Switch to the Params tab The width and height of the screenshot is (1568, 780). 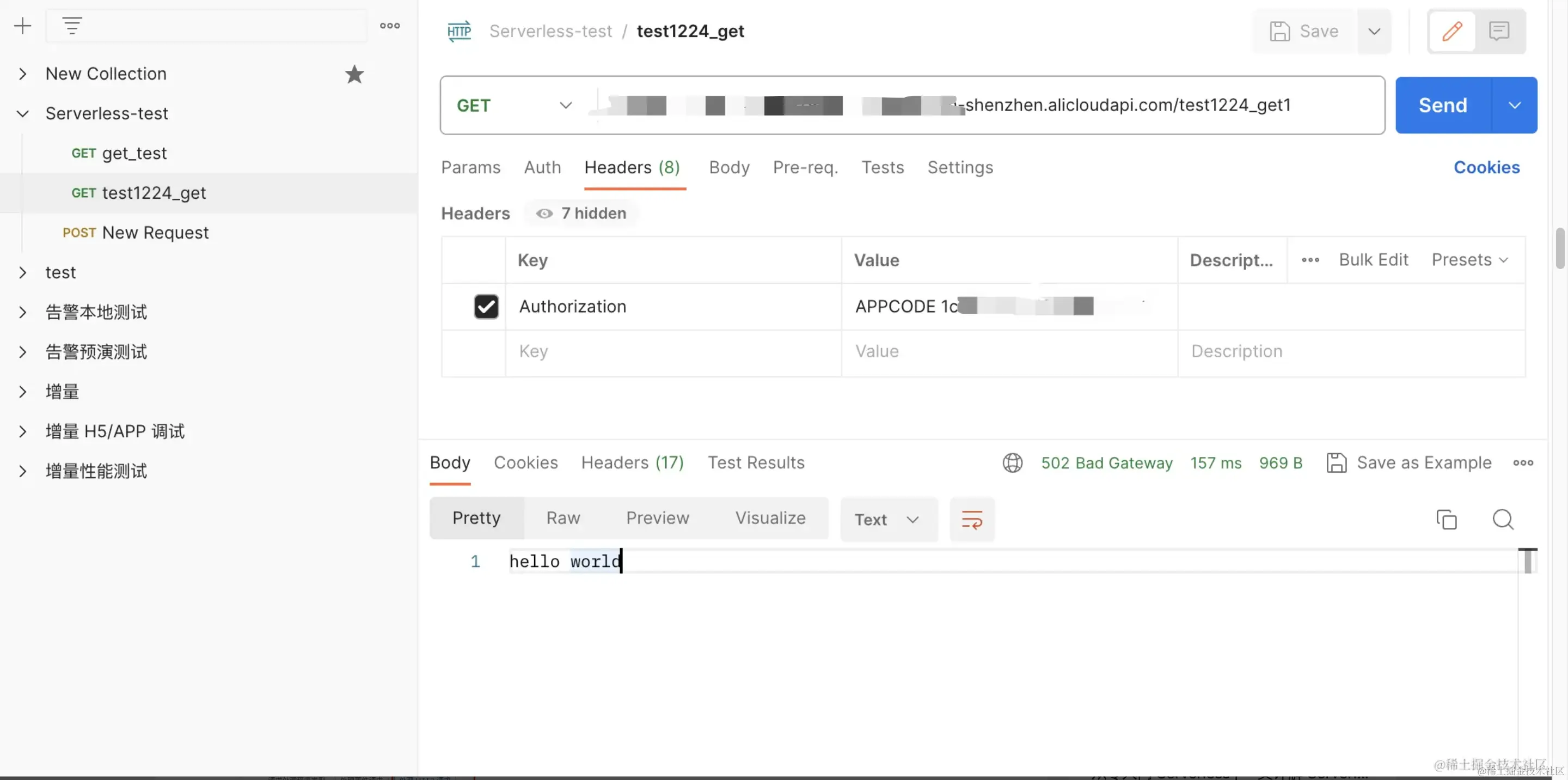pos(470,167)
